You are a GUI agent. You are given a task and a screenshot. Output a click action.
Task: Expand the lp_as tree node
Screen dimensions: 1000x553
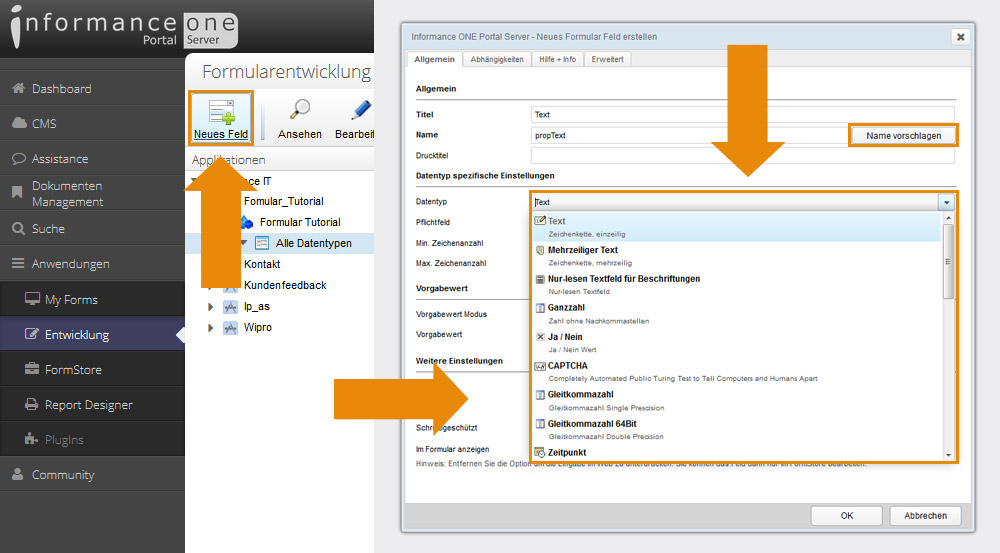point(210,307)
